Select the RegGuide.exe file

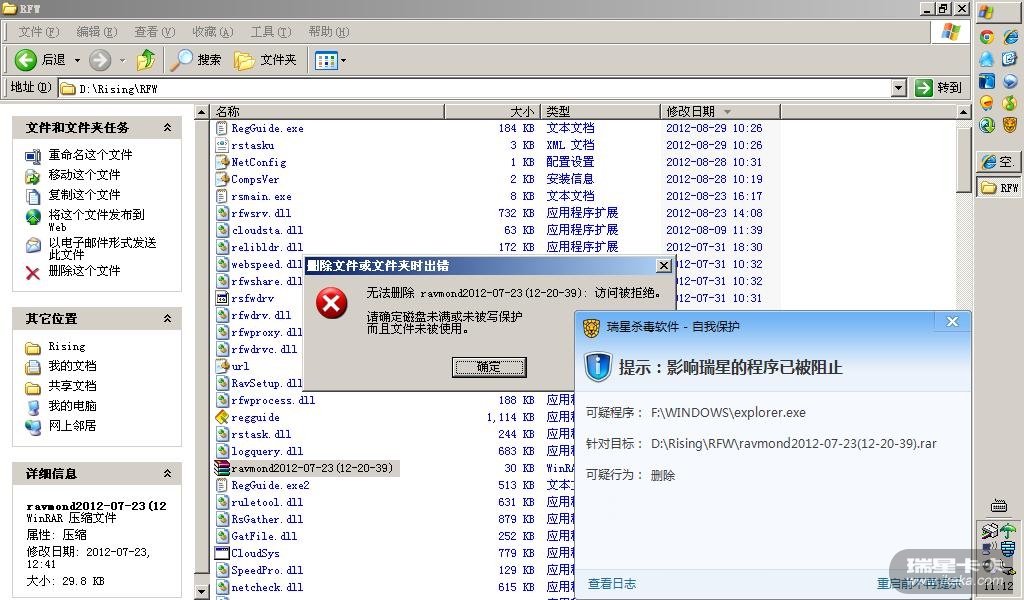[267, 129]
